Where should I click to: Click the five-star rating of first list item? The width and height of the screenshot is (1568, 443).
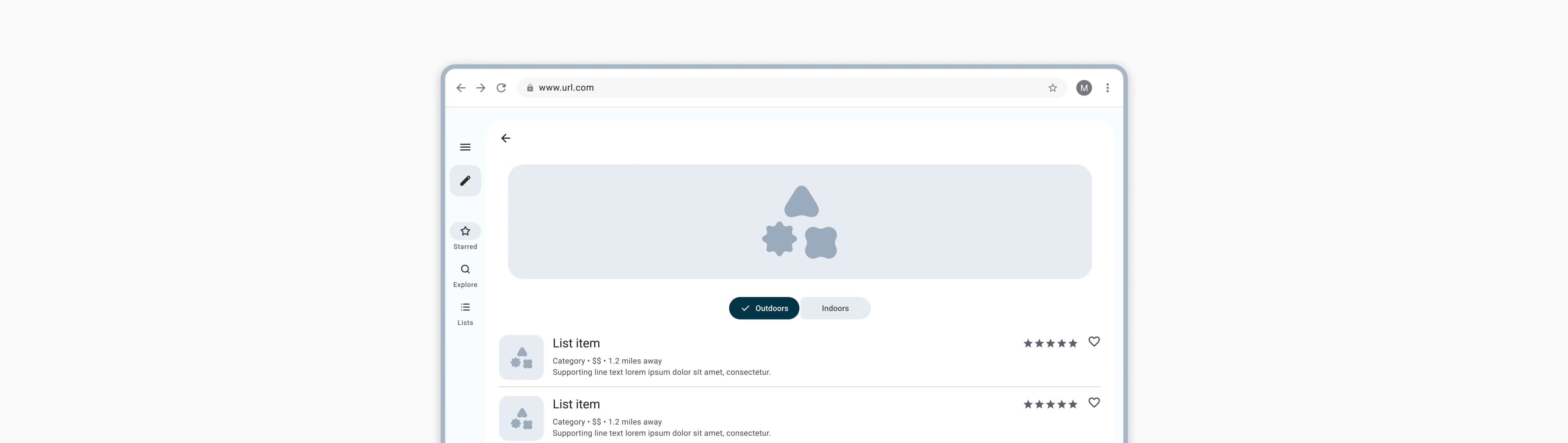point(1050,343)
